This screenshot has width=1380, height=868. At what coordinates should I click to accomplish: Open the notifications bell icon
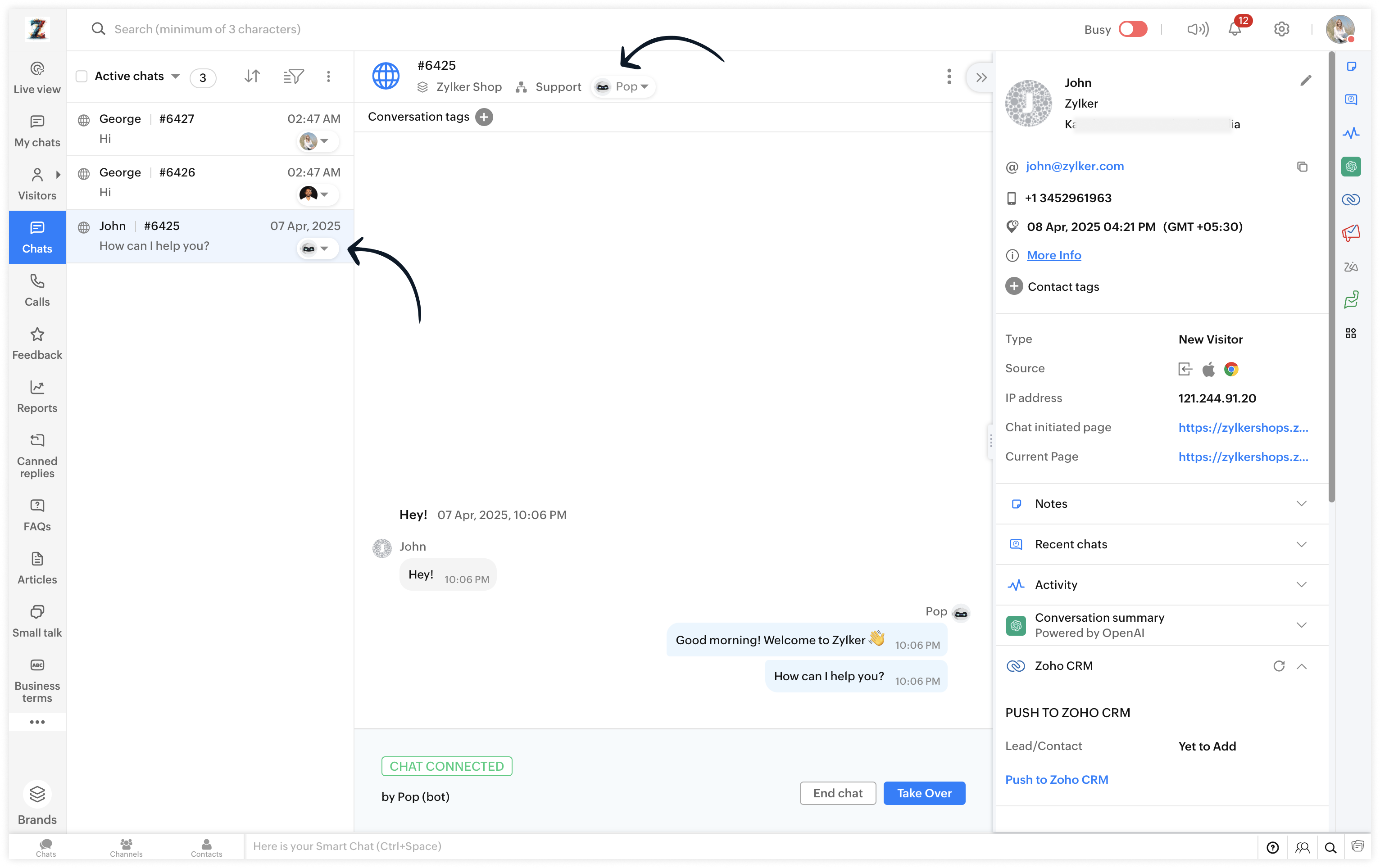point(1235,30)
